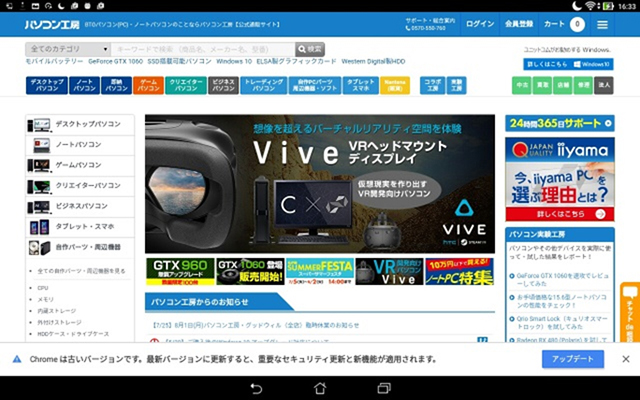The image size is (640, 400).
Task: Open the SUMMER FESTA promo banner
Action: [320, 271]
